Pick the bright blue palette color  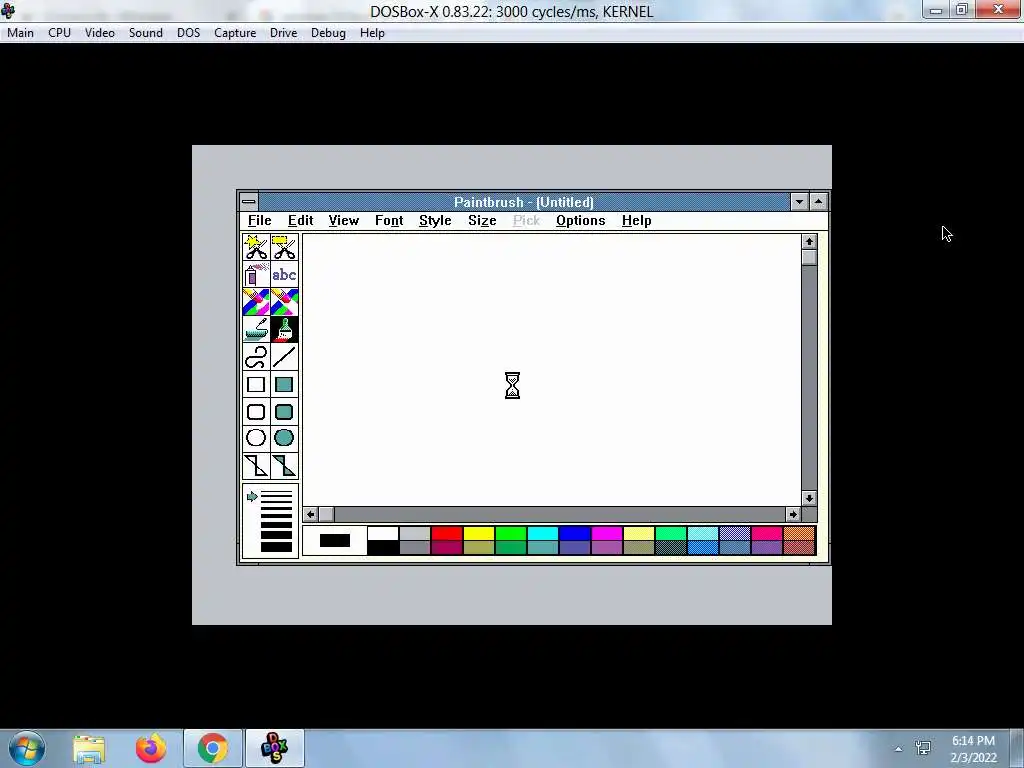tap(575, 534)
